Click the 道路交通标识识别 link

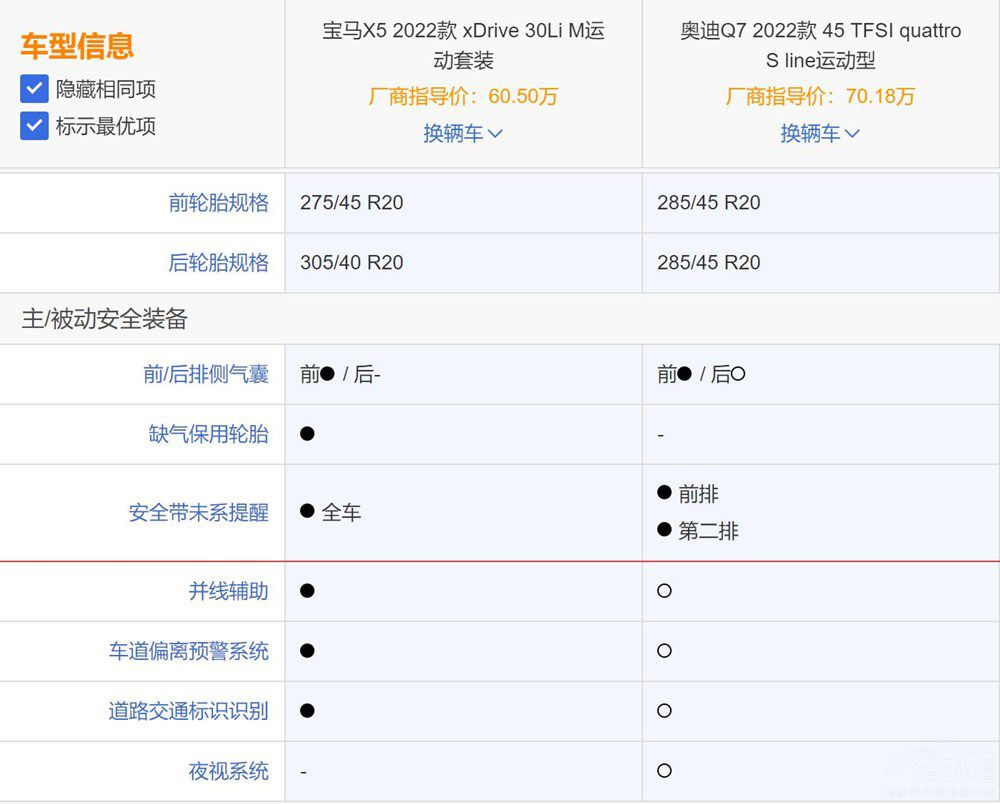[189, 711]
